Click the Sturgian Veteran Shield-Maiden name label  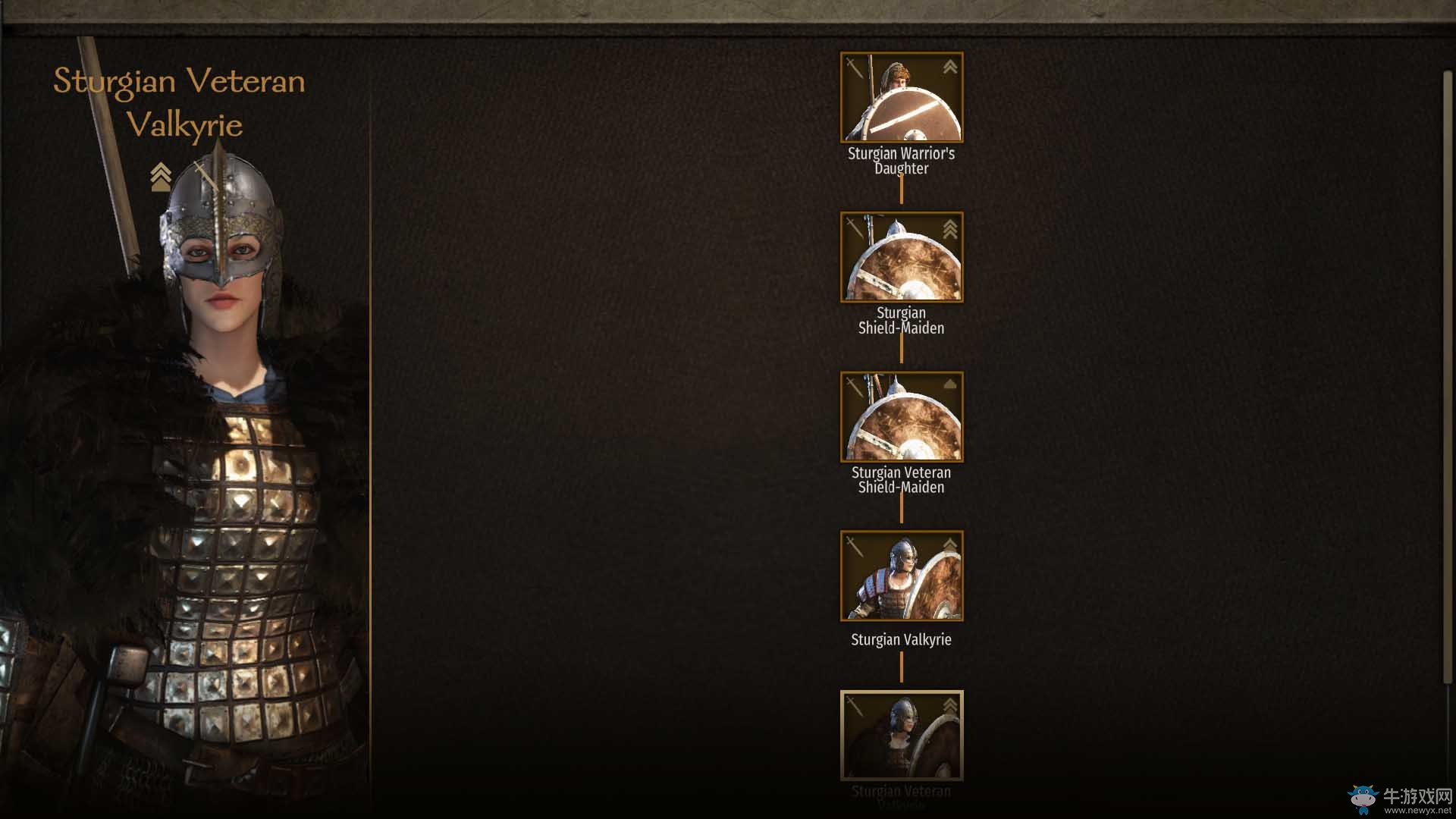pyautogui.click(x=902, y=479)
